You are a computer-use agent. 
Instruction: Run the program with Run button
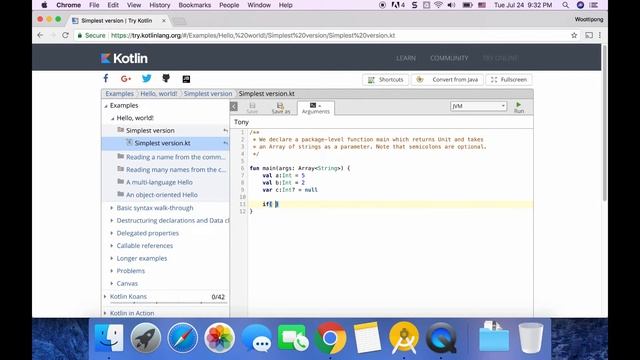point(519,107)
